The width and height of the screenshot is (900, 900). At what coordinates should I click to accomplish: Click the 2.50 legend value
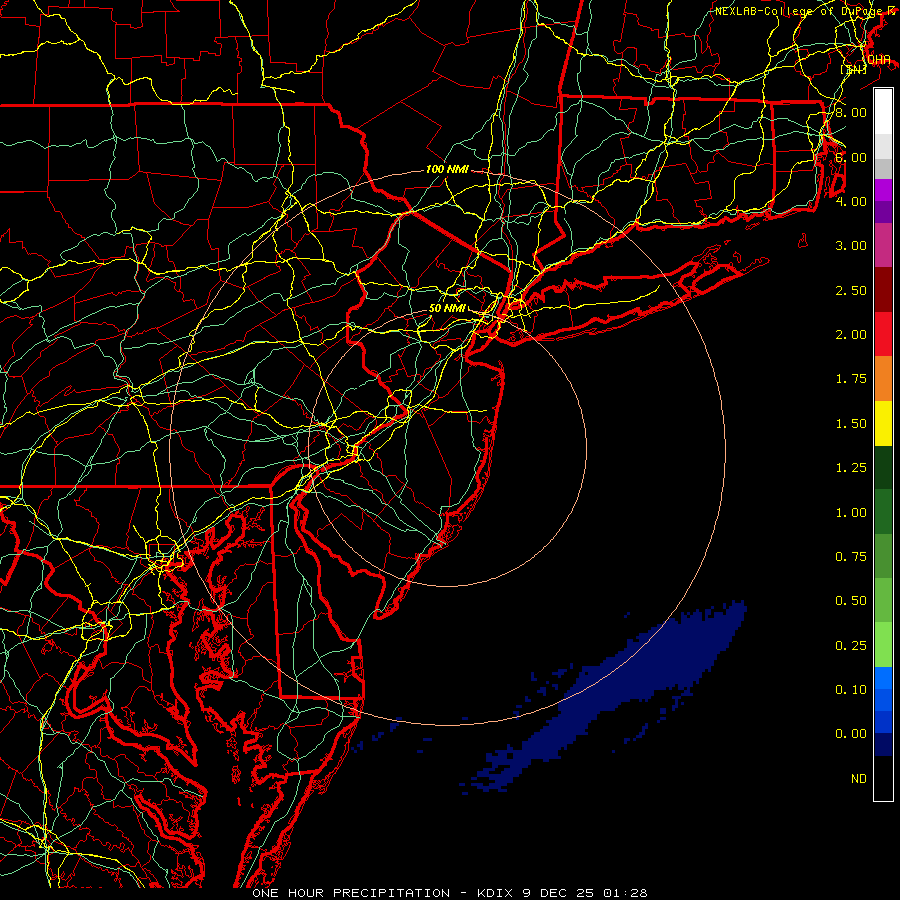(x=851, y=290)
